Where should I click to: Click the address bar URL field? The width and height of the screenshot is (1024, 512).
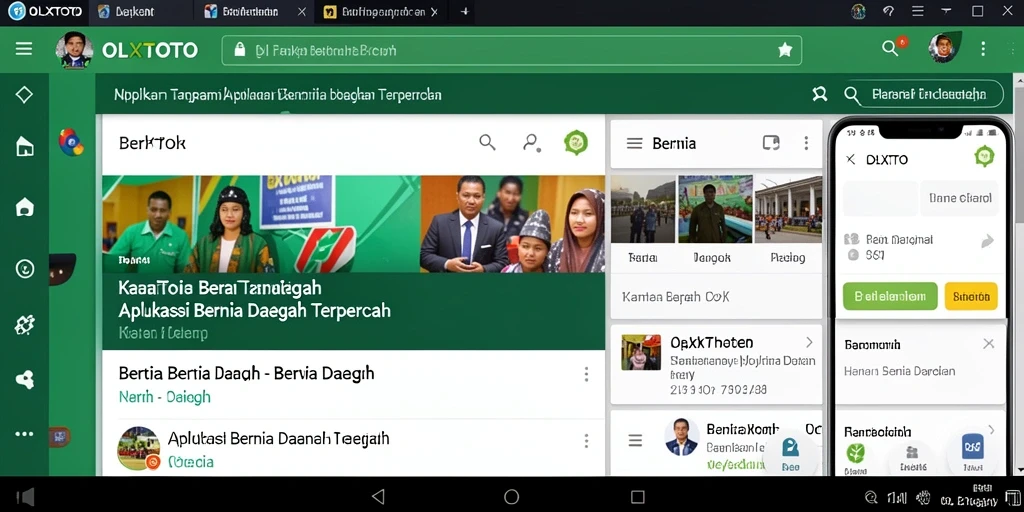pyautogui.click(x=511, y=50)
